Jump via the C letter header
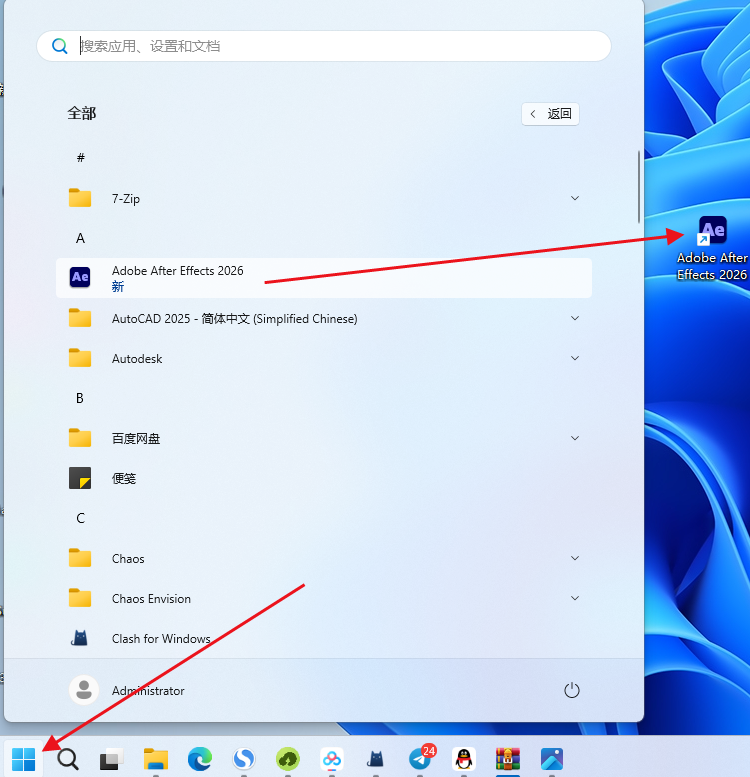This screenshot has height=777, width=750. (x=80, y=518)
